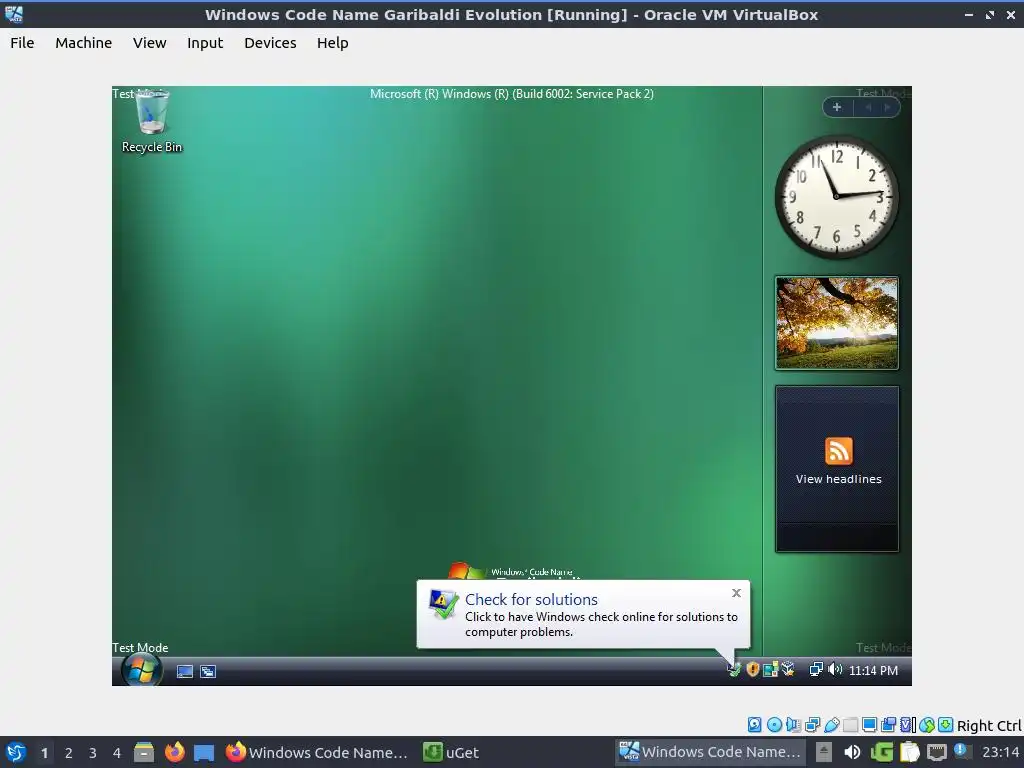Click the guest volume speaker tray icon
Image resolution: width=1024 pixels, height=768 pixels.
click(x=835, y=670)
